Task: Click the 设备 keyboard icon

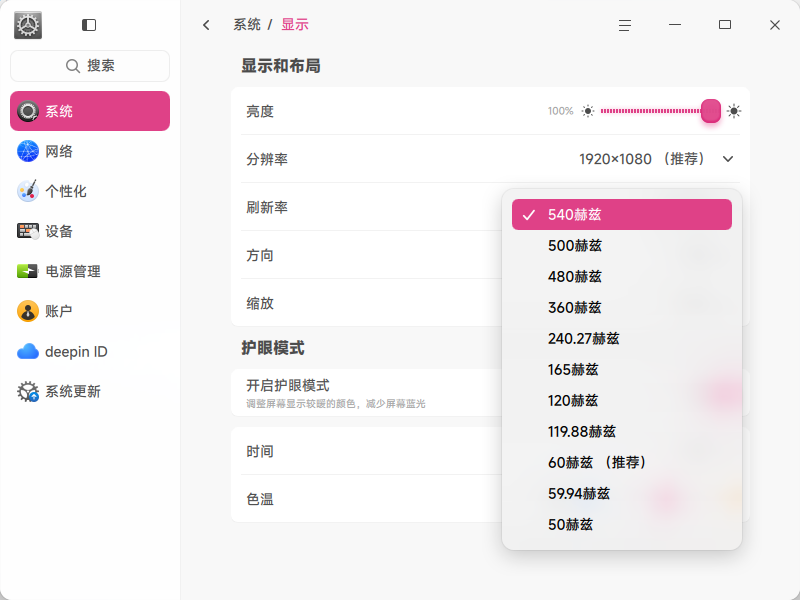Action: 28,231
